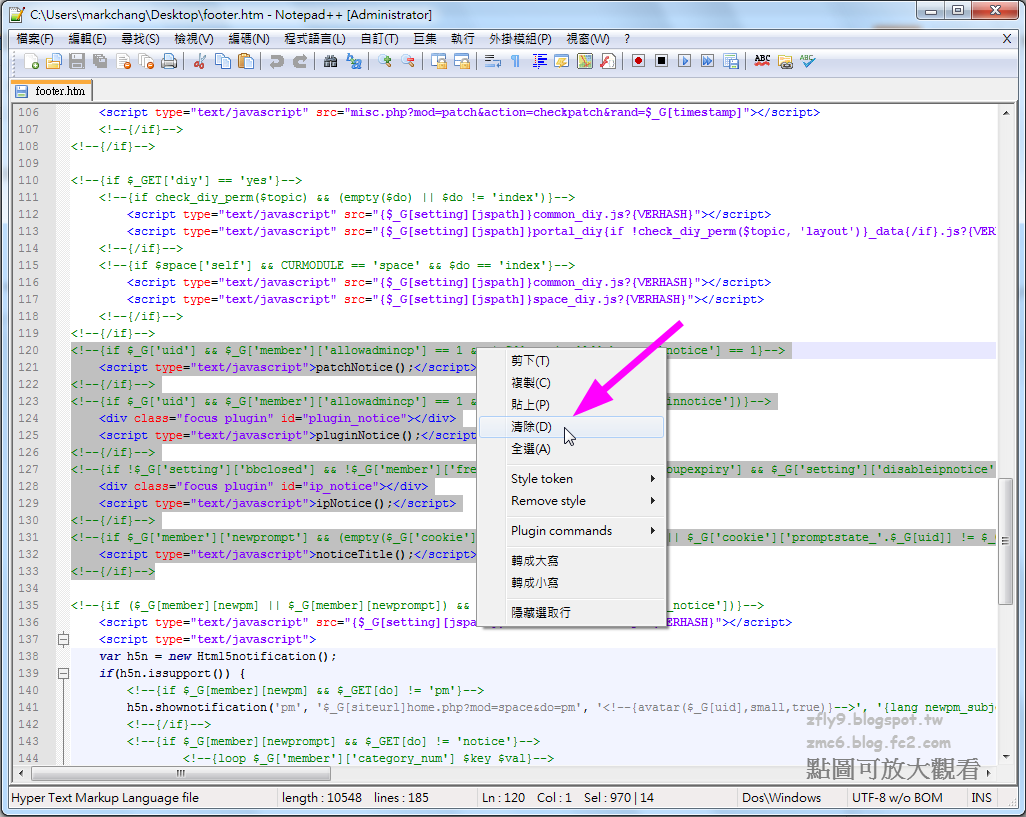The image size is (1026, 817).
Task: Click the New file toolbar icon
Action: [x=31, y=61]
